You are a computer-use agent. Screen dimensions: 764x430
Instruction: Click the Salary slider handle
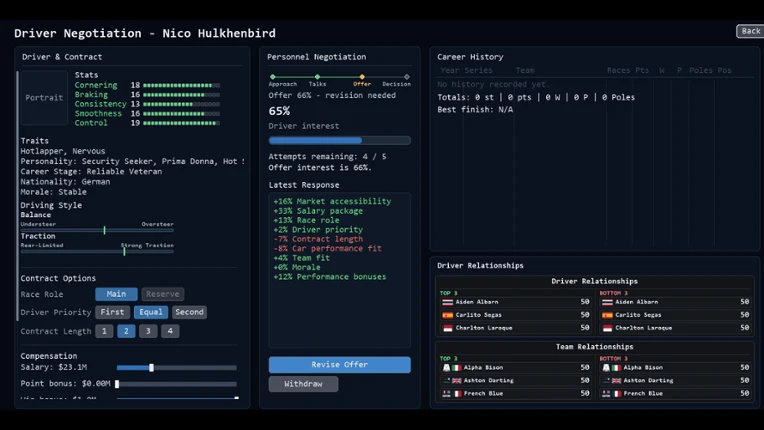point(152,368)
